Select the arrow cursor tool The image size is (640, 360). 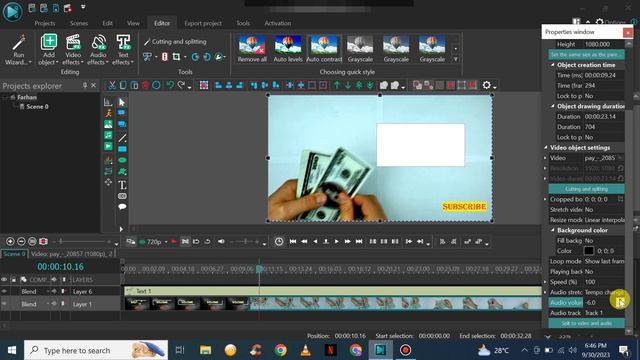point(122,102)
